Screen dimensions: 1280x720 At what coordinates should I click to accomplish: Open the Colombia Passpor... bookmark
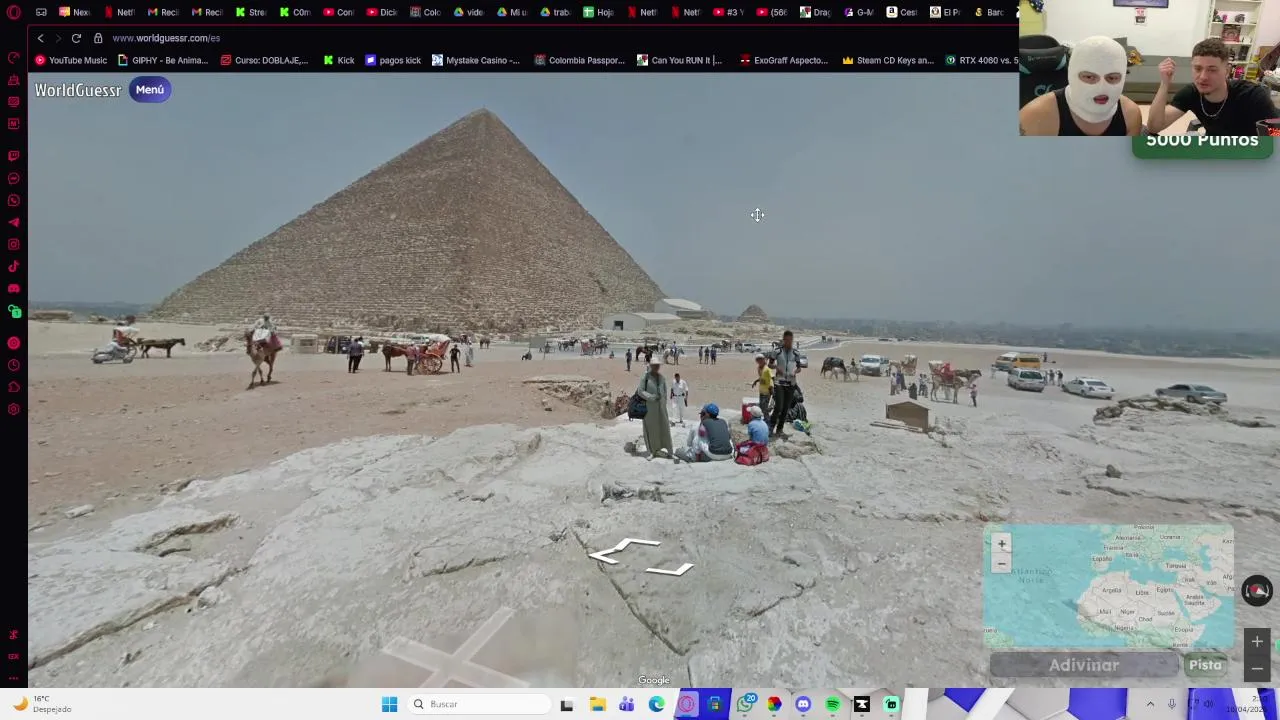[580, 60]
